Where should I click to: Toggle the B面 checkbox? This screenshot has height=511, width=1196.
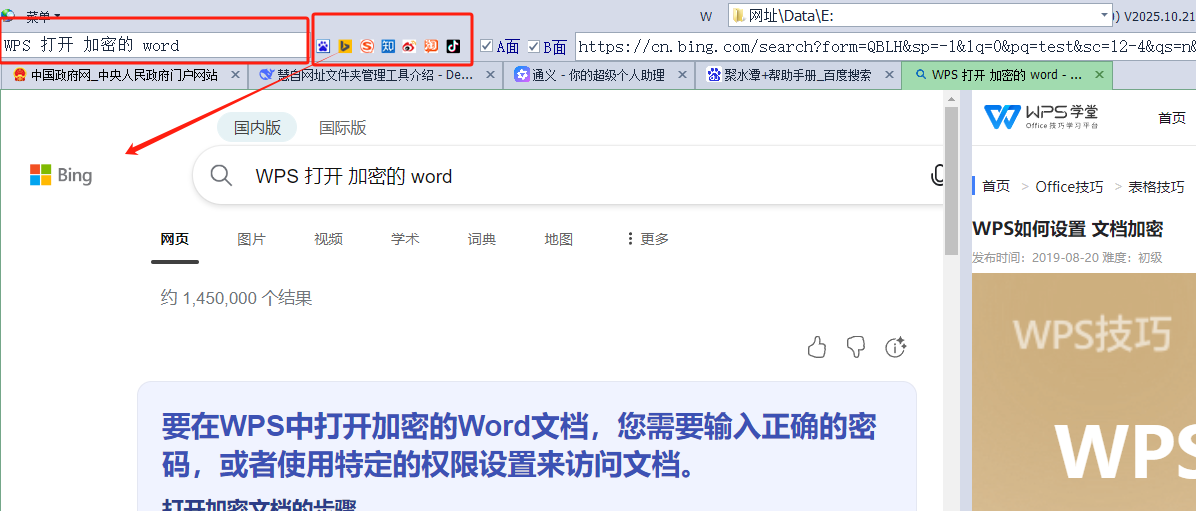(533, 46)
